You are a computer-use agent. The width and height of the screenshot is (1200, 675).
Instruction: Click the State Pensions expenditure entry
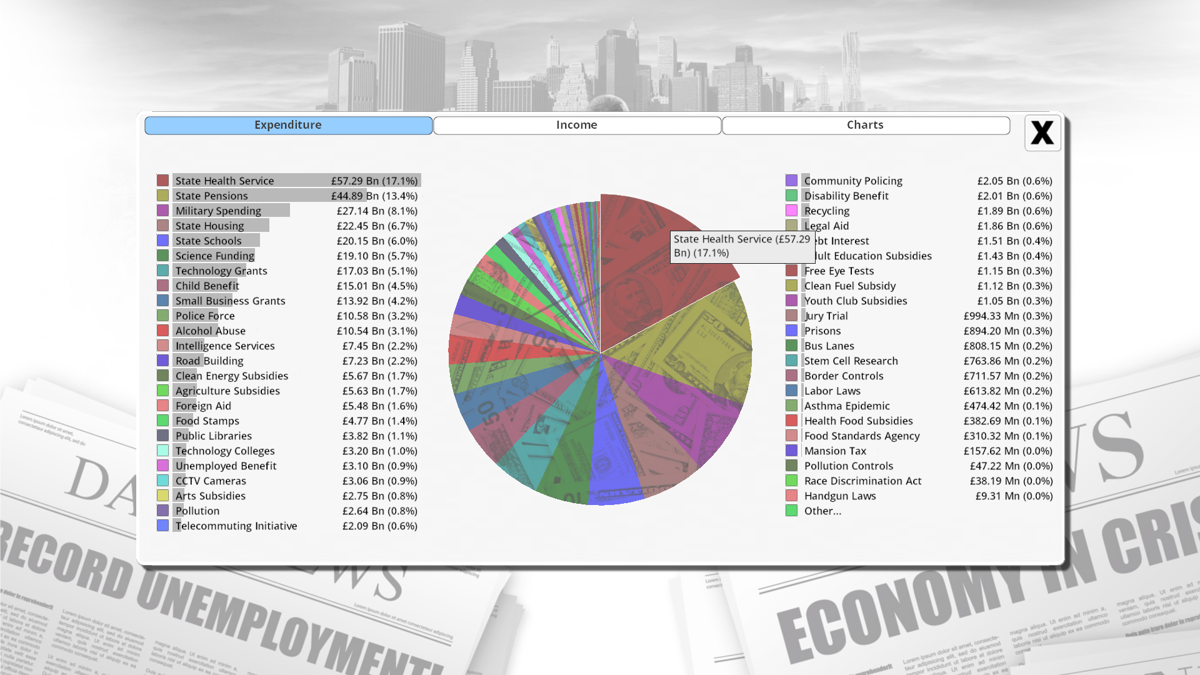tap(215, 195)
